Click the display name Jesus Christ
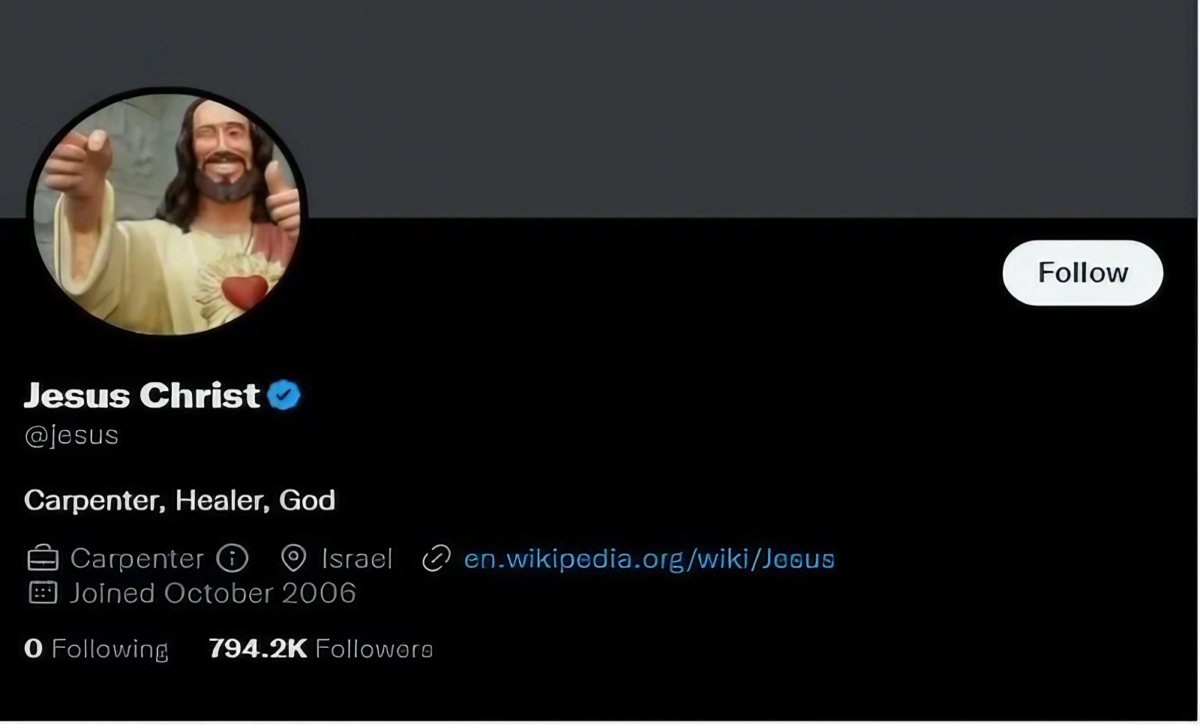1200x725 pixels. 142,396
